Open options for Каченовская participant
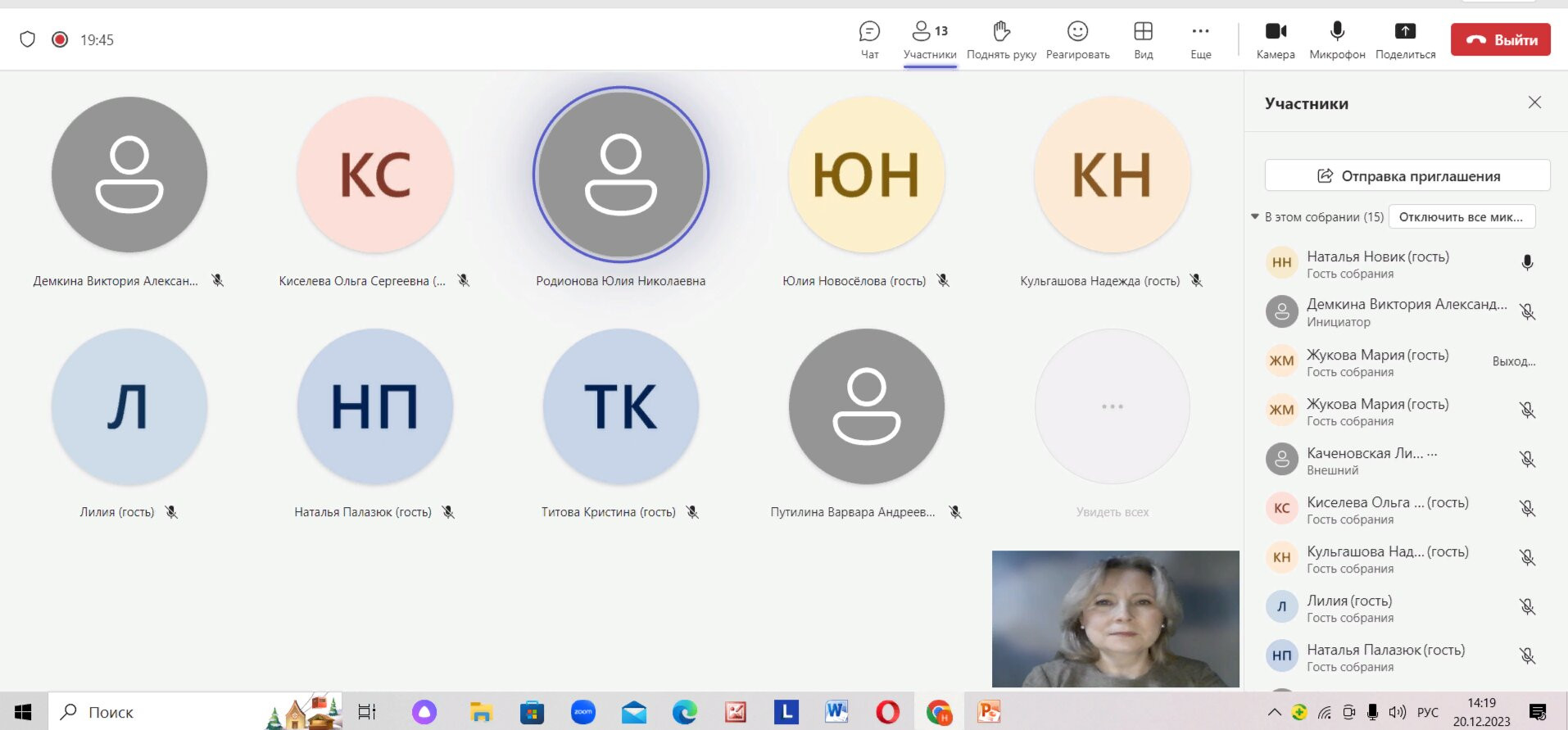Image resolution: width=1568 pixels, height=730 pixels. point(1432,453)
